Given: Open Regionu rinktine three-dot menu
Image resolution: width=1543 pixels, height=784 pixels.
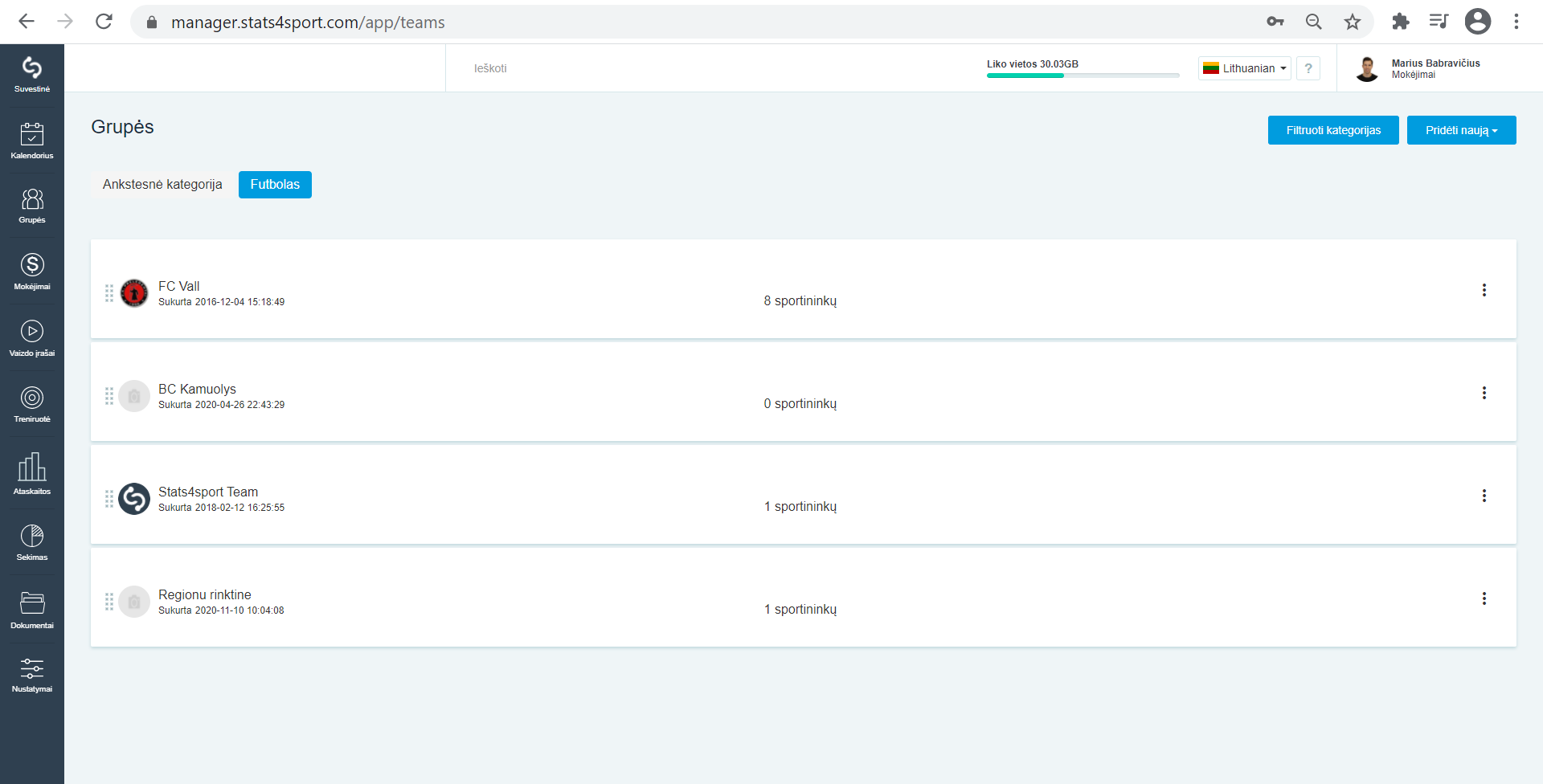Looking at the screenshot, I should [x=1484, y=598].
